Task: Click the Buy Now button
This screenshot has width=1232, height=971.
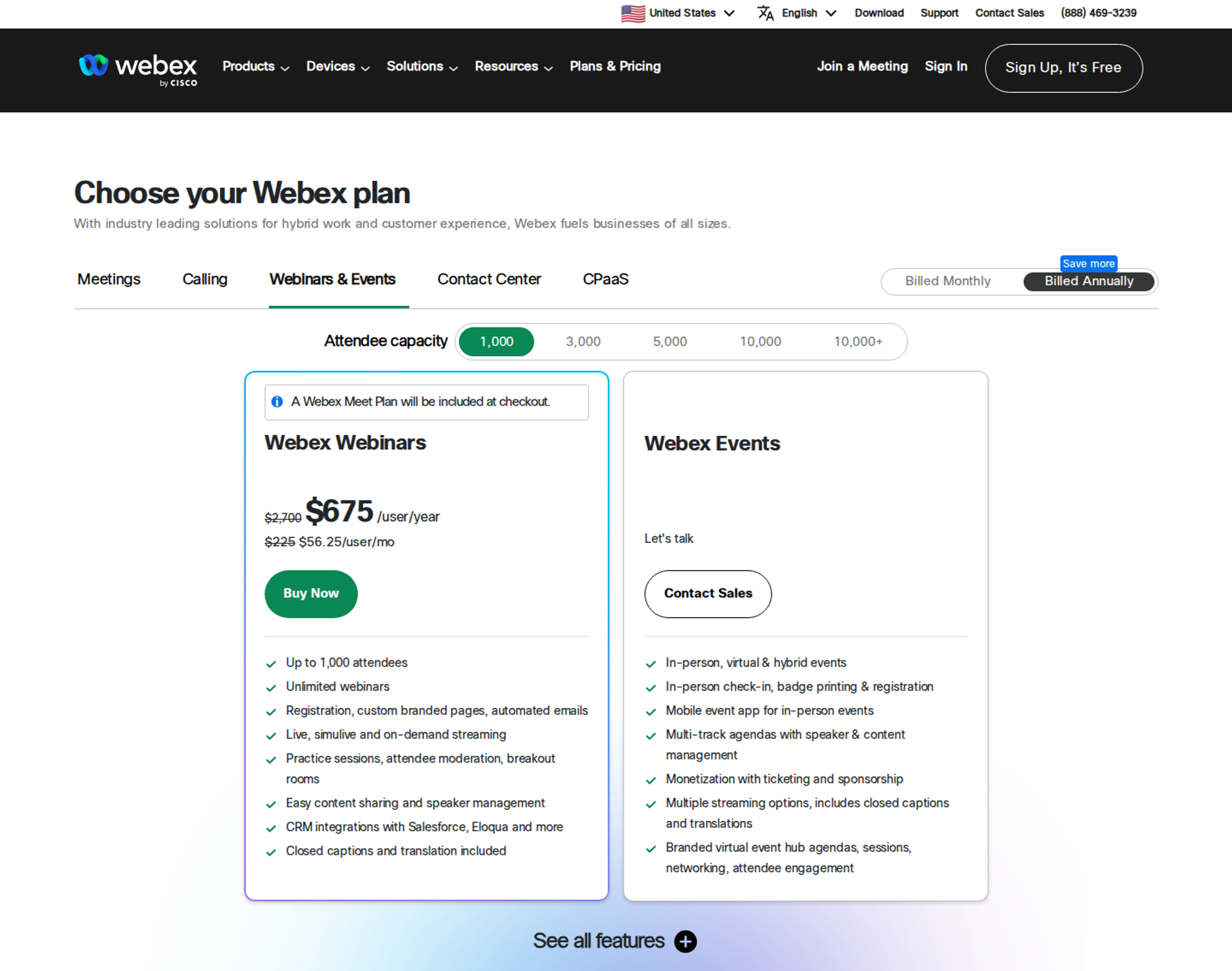Action: click(x=311, y=594)
